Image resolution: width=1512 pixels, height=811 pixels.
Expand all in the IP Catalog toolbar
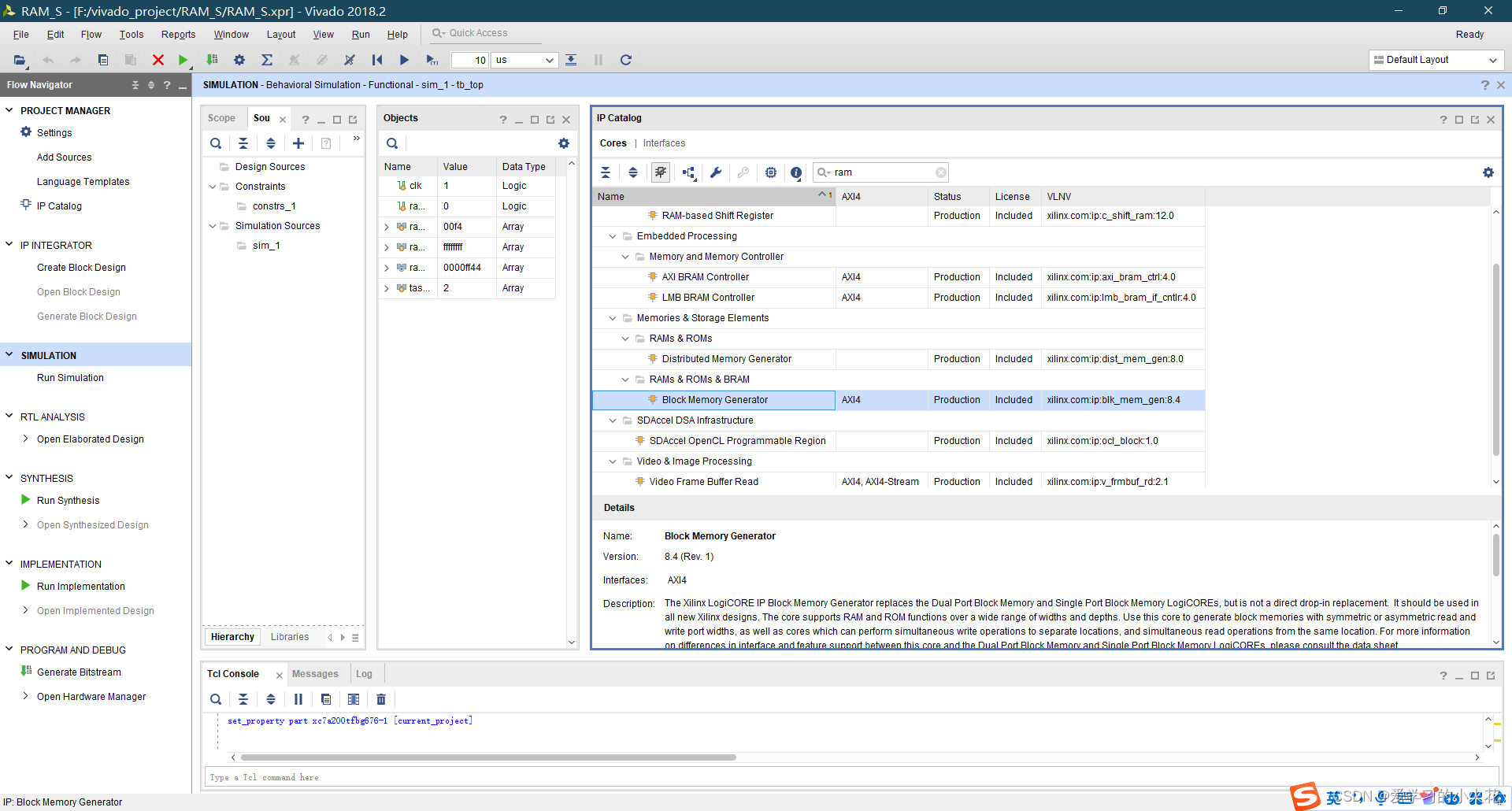[x=633, y=172]
